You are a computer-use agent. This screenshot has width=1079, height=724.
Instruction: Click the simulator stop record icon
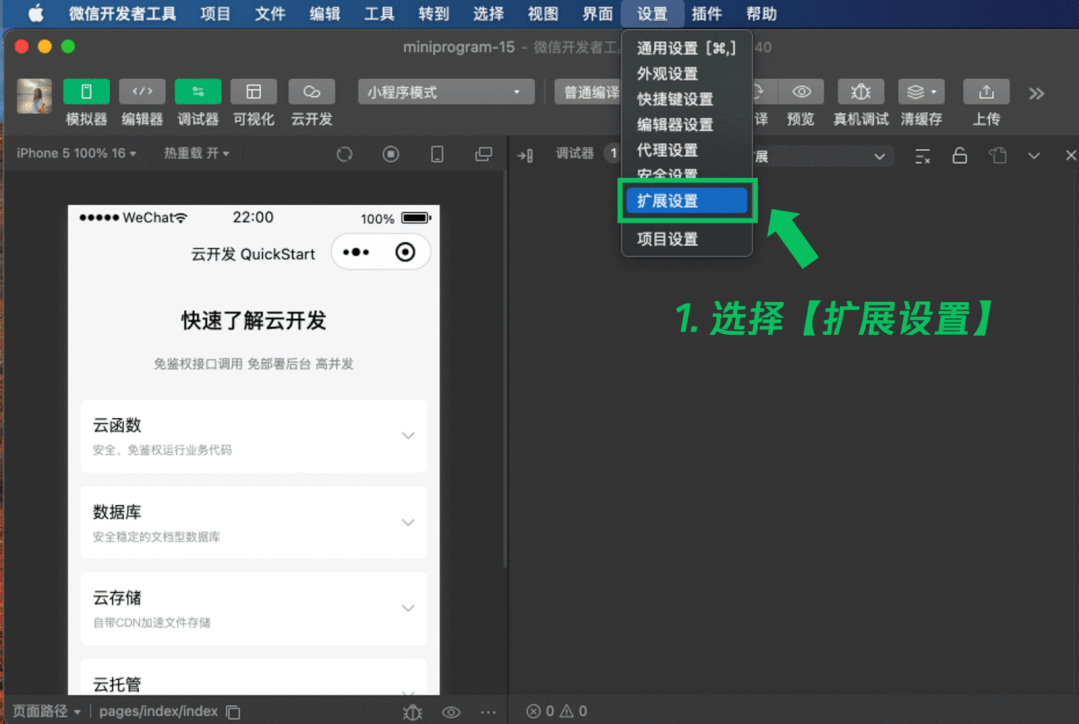(391, 154)
